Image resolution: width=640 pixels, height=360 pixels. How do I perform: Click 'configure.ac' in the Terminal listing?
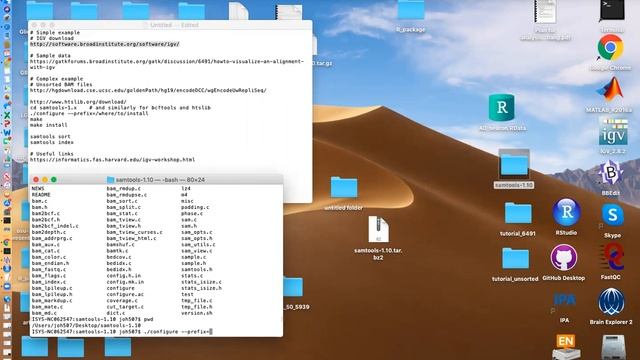[x=125, y=294]
